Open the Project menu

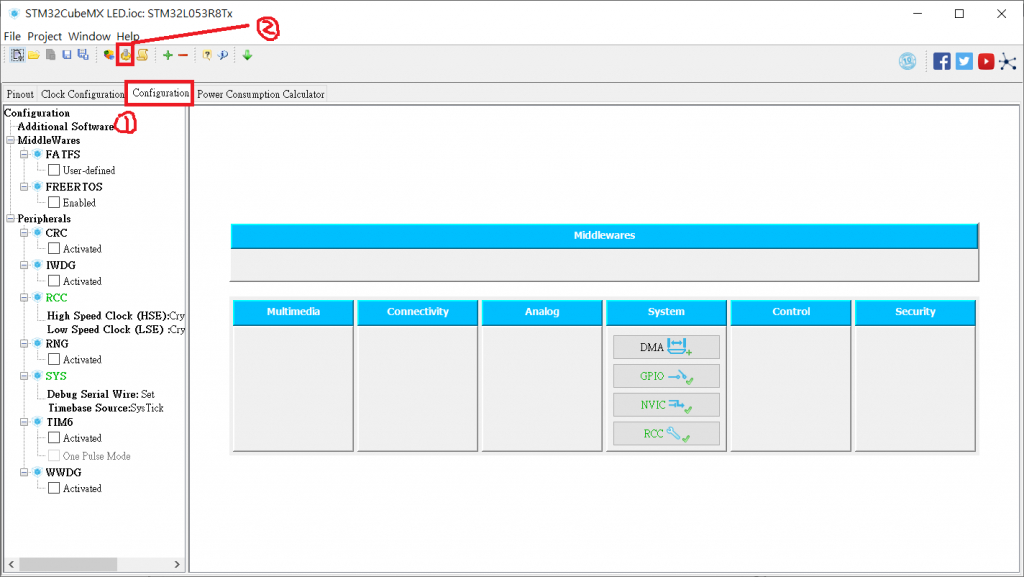click(44, 37)
